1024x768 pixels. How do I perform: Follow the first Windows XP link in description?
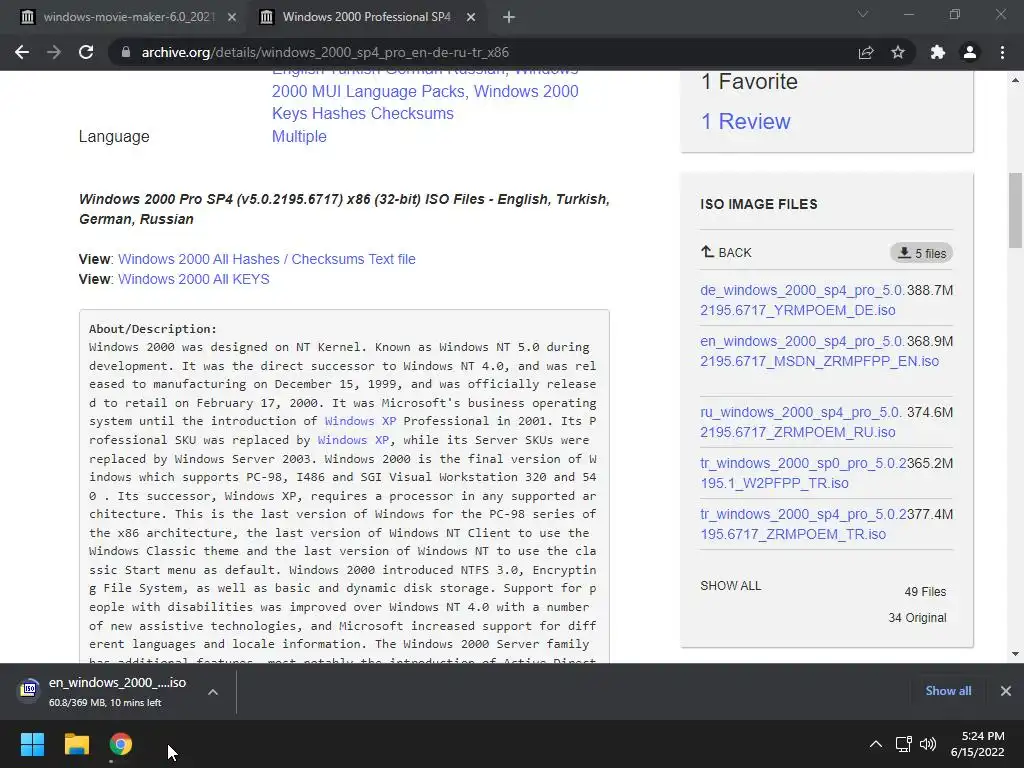coord(360,421)
